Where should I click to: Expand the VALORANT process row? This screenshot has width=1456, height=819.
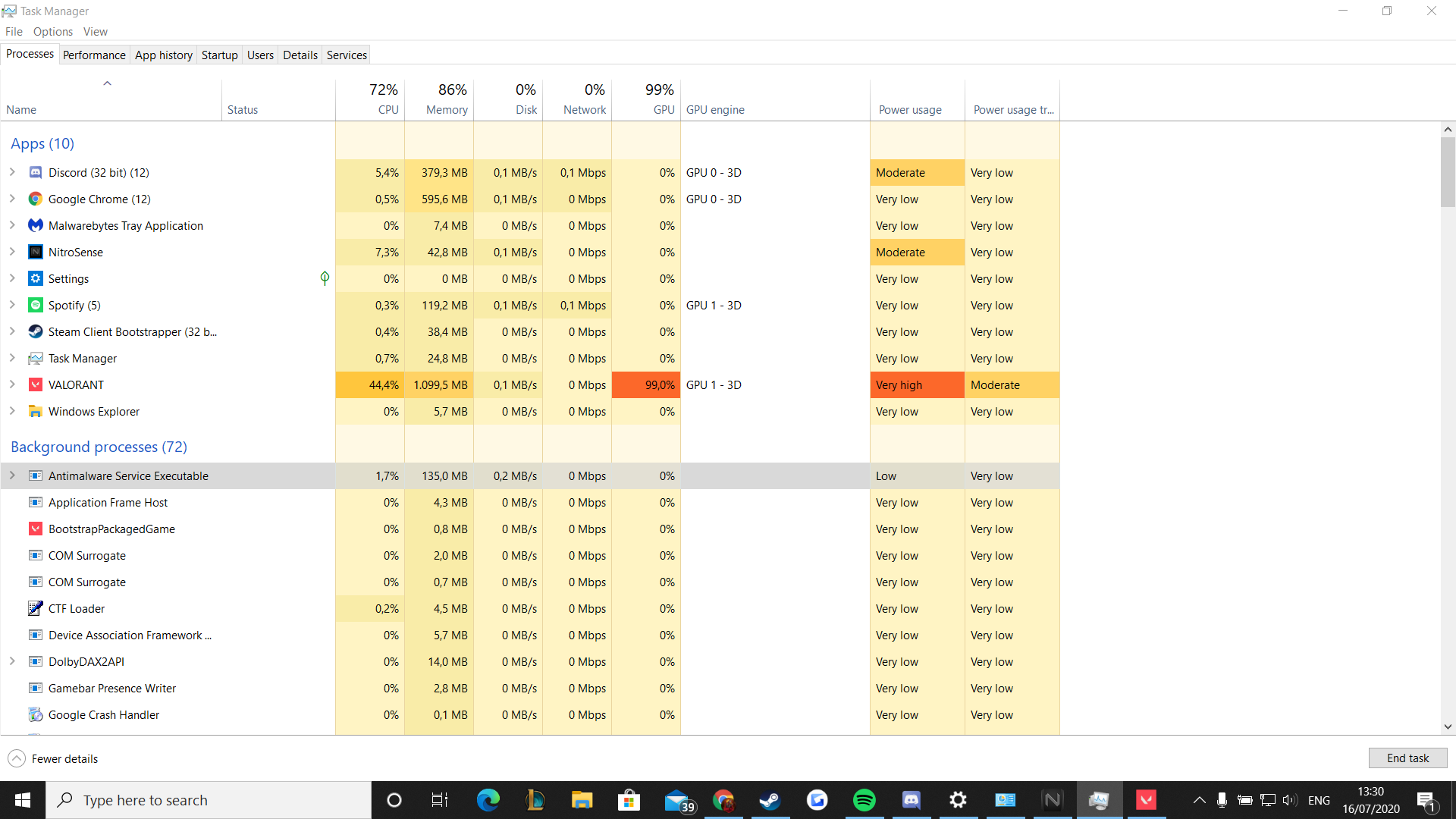[12, 385]
